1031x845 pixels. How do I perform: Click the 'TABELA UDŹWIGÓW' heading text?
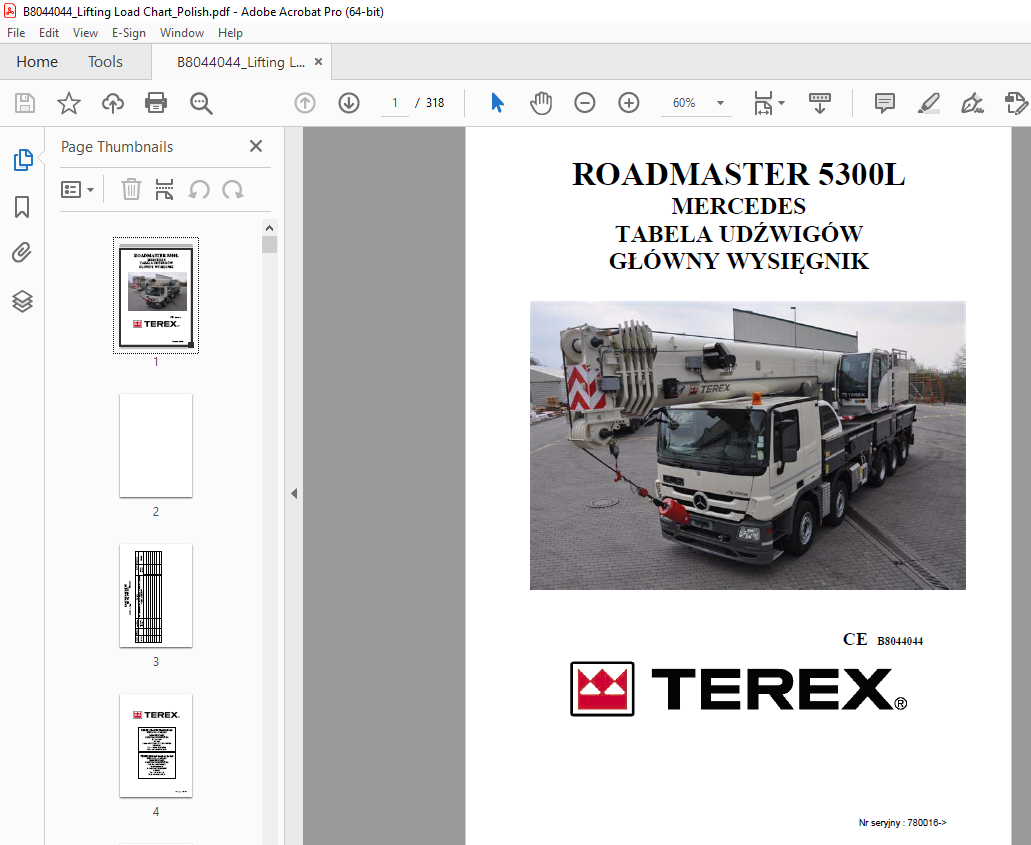738,234
